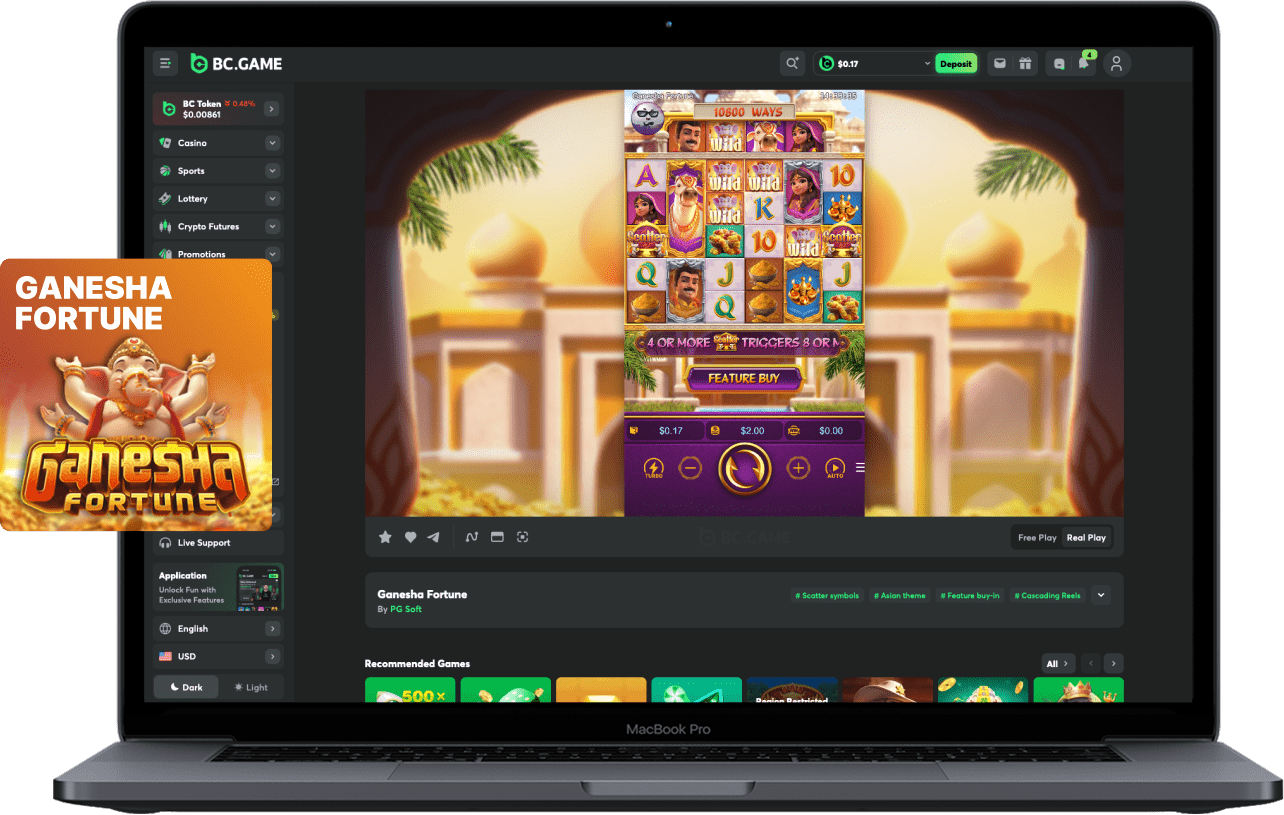Image resolution: width=1284 pixels, height=815 pixels.
Task: Open notifications bell with badge
Action: (x=1083, y=63)
